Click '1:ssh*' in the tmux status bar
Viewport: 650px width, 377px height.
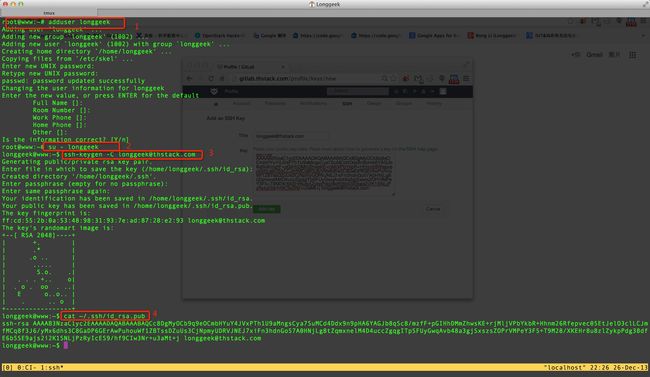(x=52, y=367)
